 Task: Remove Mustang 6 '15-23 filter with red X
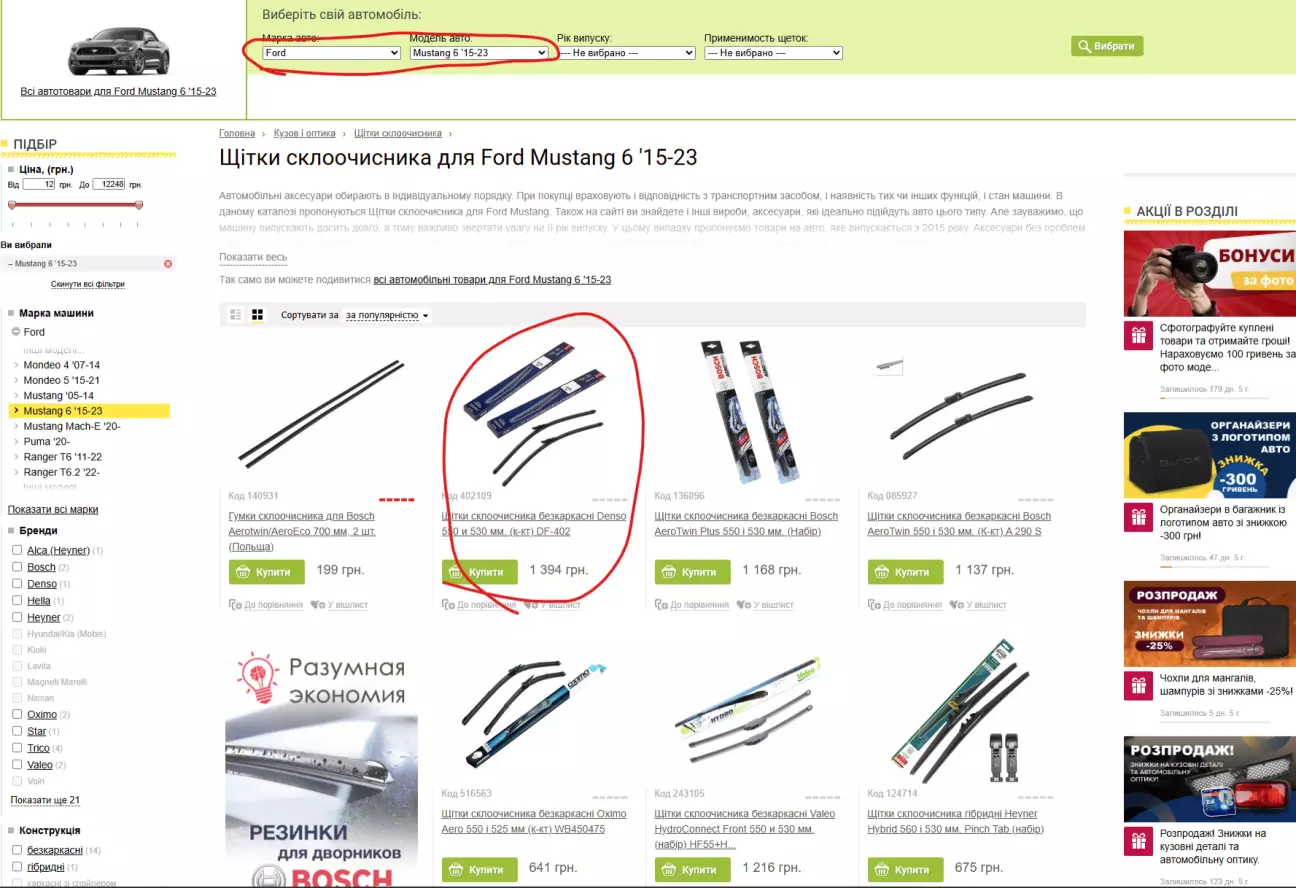coord(168,264)
